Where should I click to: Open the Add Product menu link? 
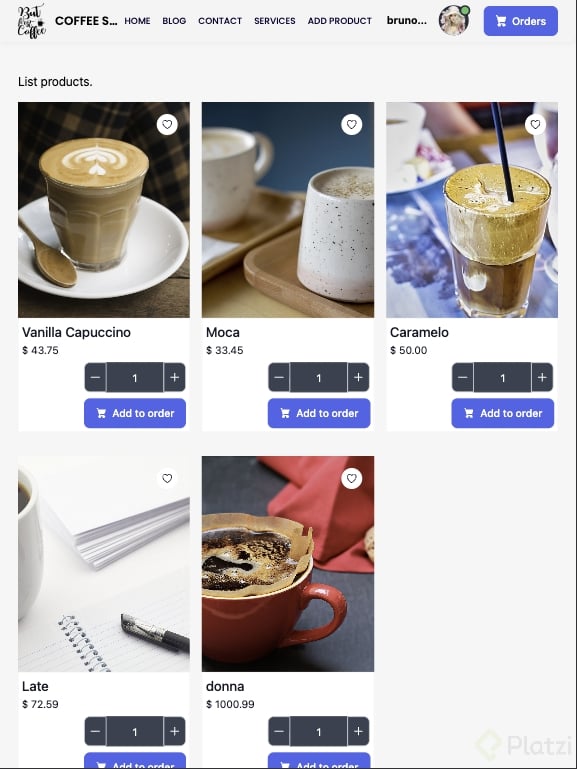click(340, 21)
